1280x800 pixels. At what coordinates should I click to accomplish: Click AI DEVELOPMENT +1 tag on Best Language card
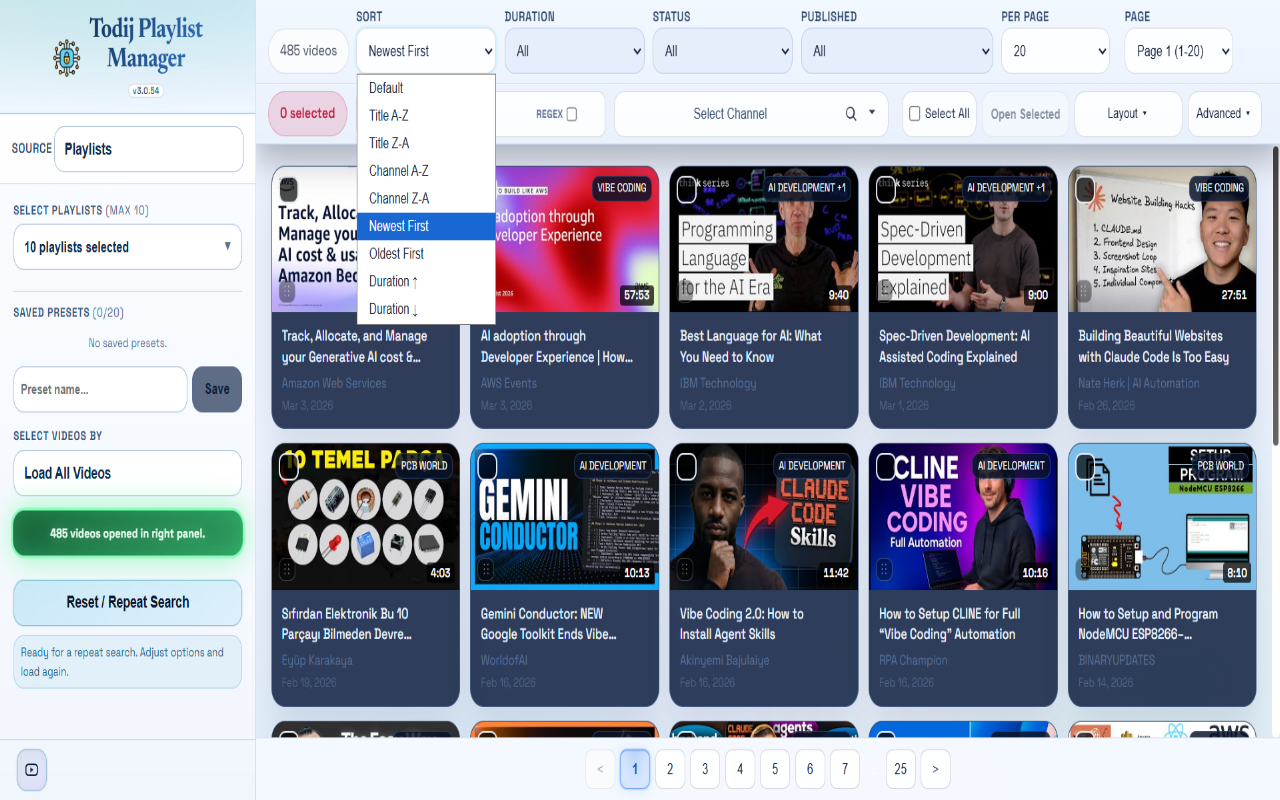coord(807,188)
